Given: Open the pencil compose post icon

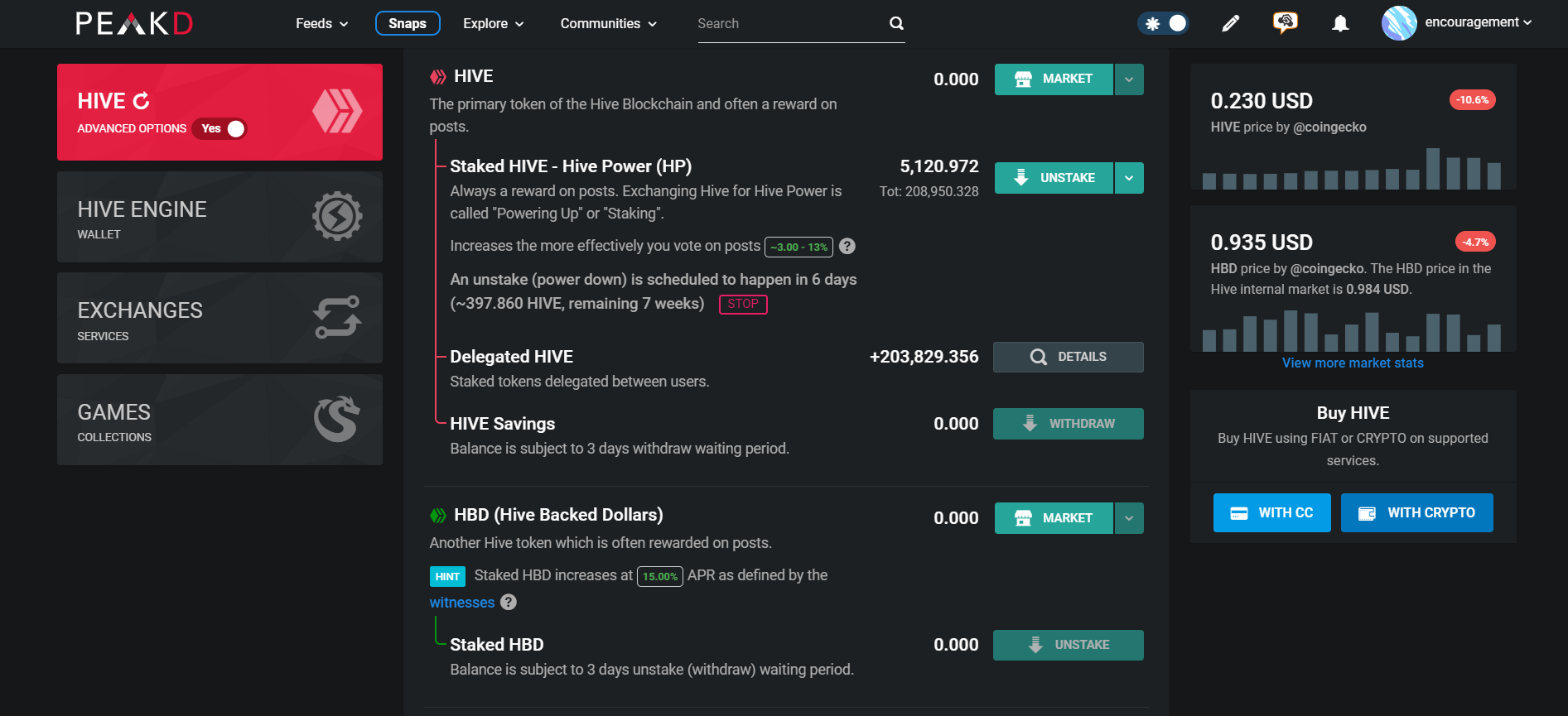Looking at the screenshot, I should point(1231,23).
